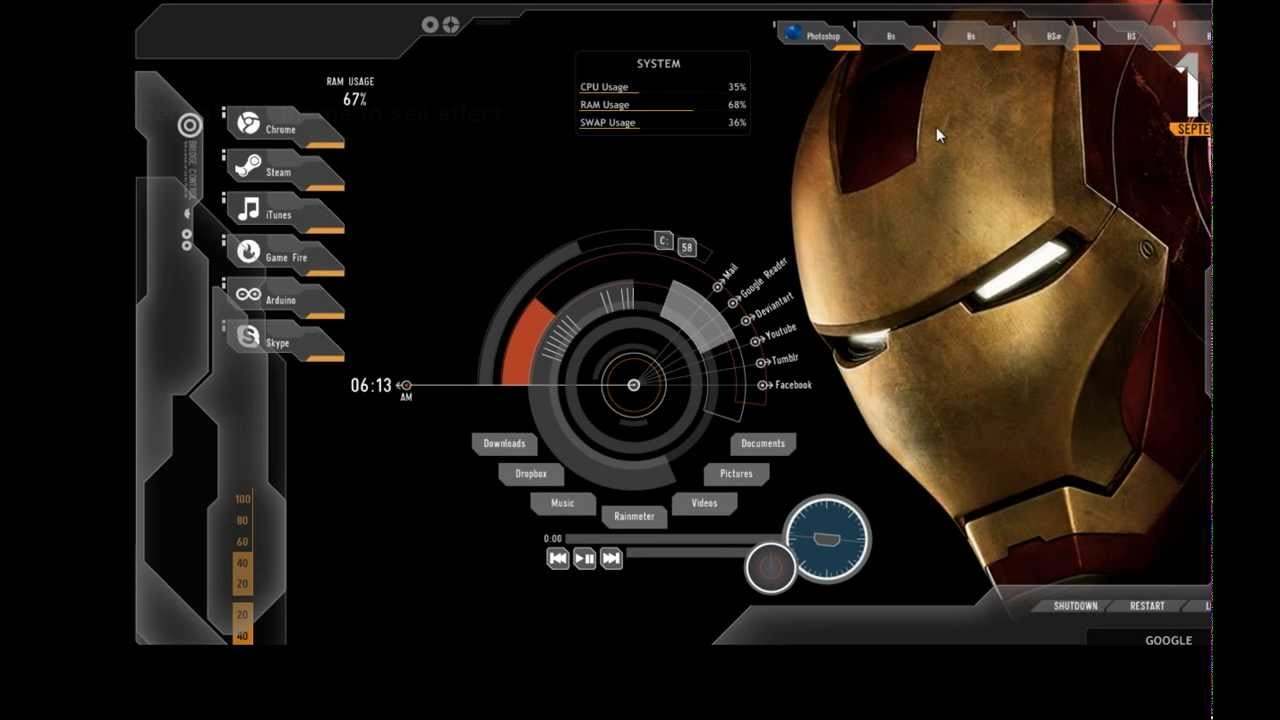1280x720 pixels.
Task: Start Skype from the launcher list
Action: point(284,341)
